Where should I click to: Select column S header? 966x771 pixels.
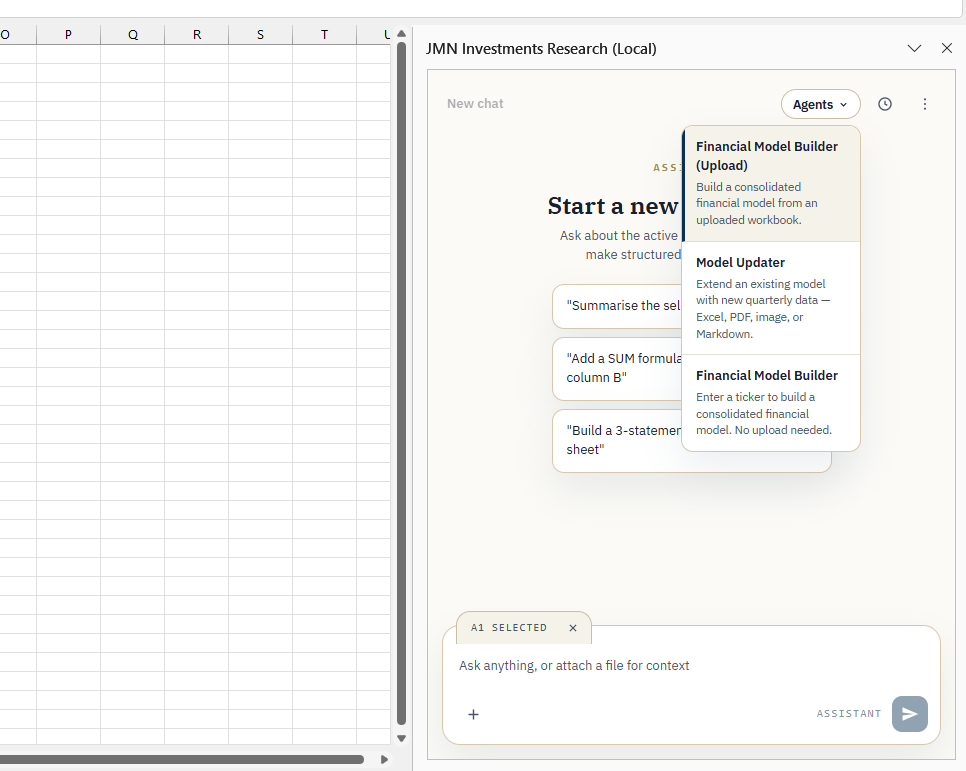click(x=261, y=35)
